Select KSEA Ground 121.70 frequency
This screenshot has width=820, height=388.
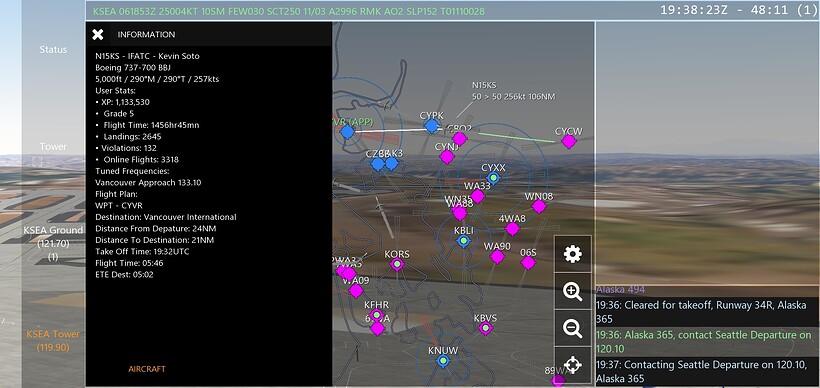click(x=53, y=243)
